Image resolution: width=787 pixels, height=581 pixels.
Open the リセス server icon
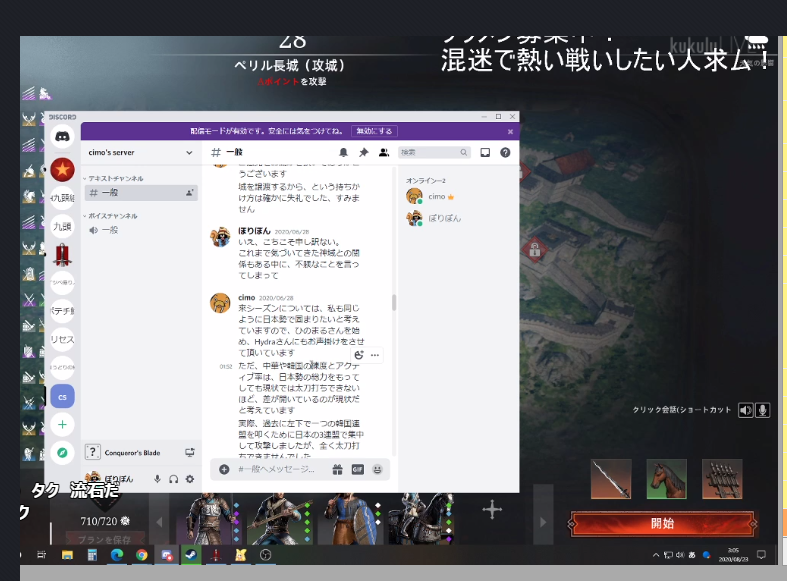point(62,340)
